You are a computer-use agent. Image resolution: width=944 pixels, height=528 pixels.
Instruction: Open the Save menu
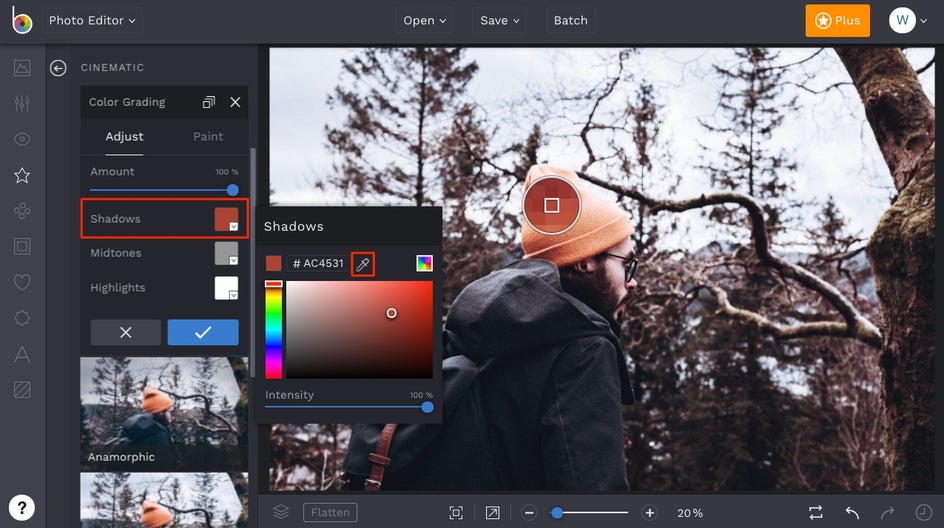pyautogui.click(x=499, y=20)
